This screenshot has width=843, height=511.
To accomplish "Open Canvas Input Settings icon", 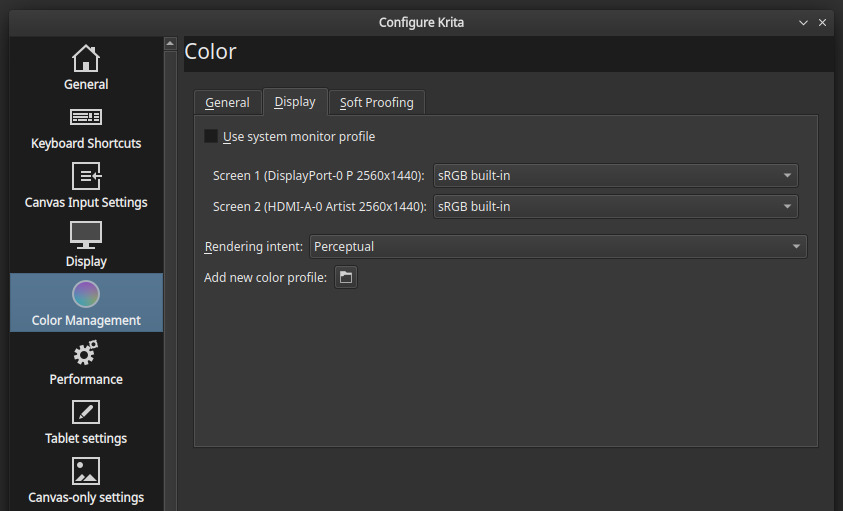I will pos(86,176).
